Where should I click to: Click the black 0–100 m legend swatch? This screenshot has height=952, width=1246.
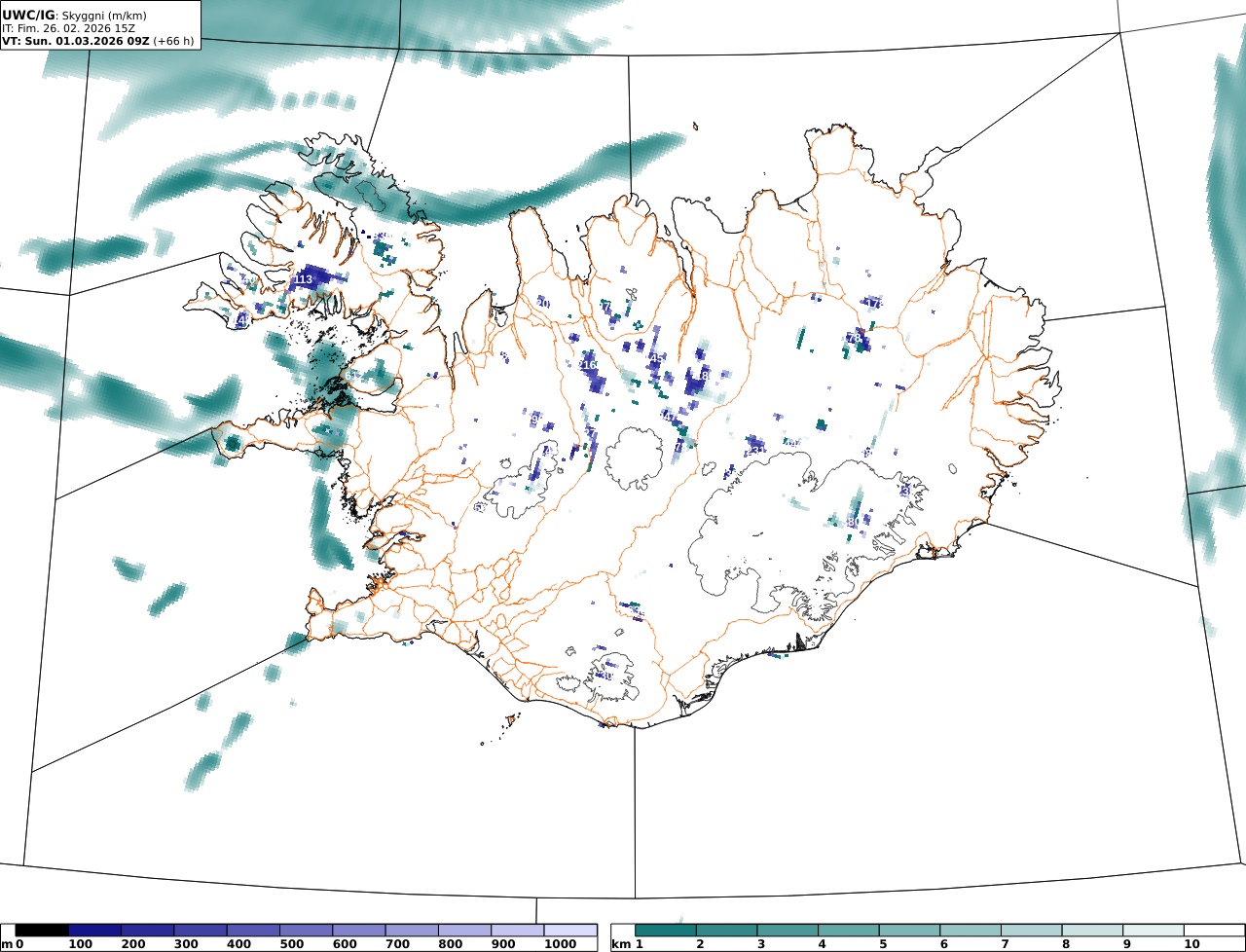(42, 931)
